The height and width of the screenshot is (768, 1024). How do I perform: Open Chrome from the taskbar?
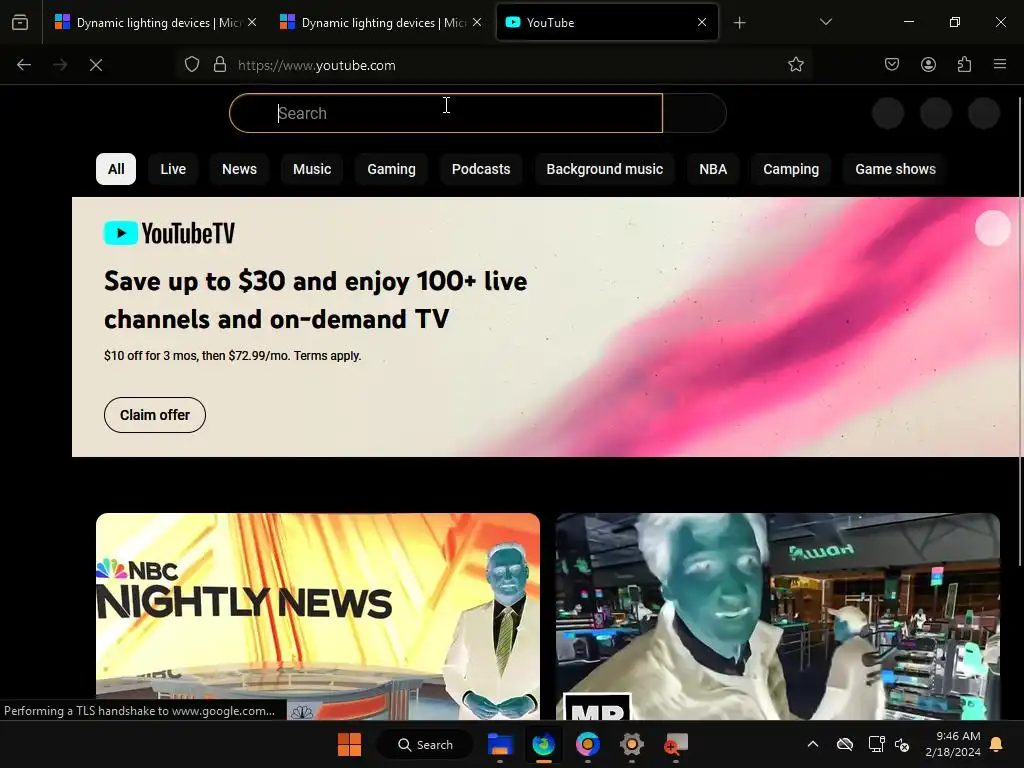point(587,744)
